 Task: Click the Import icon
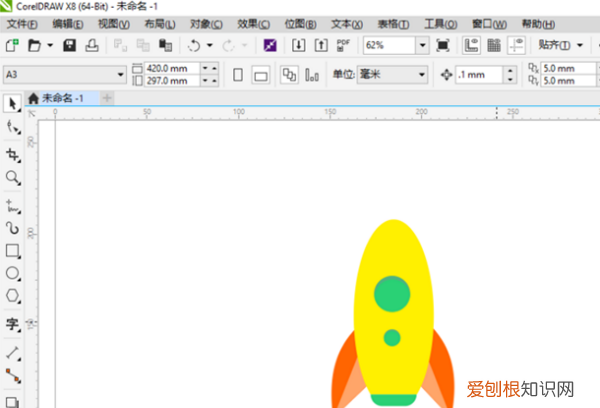pyautogui.click(x=298, y=46)
